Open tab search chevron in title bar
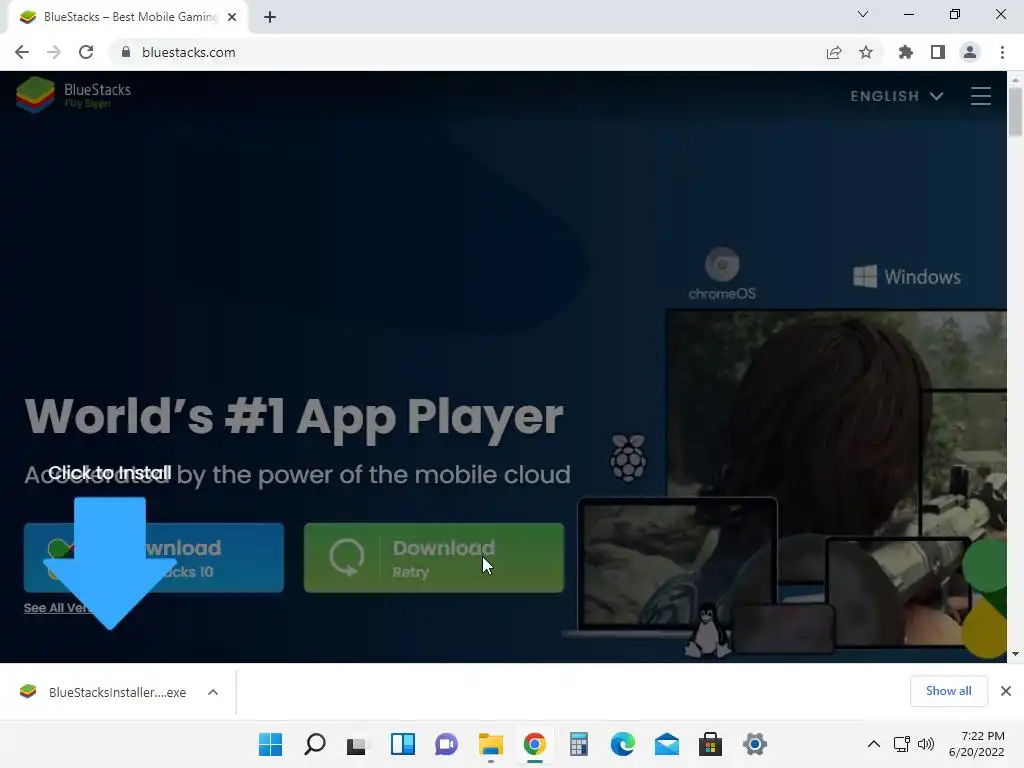 tap(863, 14)
